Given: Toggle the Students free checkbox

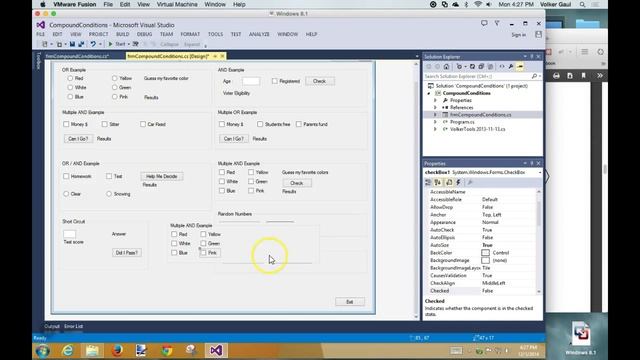Looking at the screenshot, I should [x=260, y=124].
